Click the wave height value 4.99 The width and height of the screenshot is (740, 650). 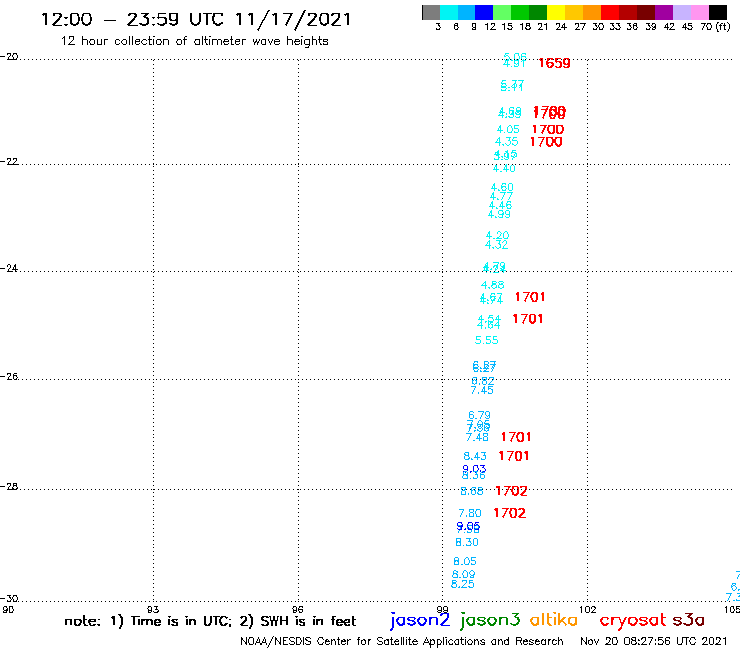pos(499,214)
